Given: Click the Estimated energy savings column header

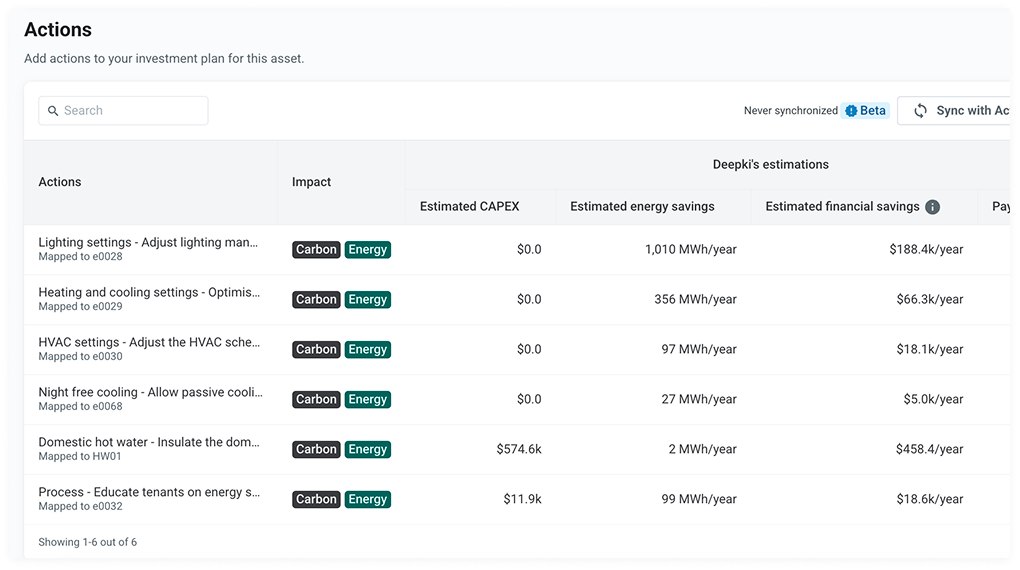Looking at the screenshot, I should [642, 207].
